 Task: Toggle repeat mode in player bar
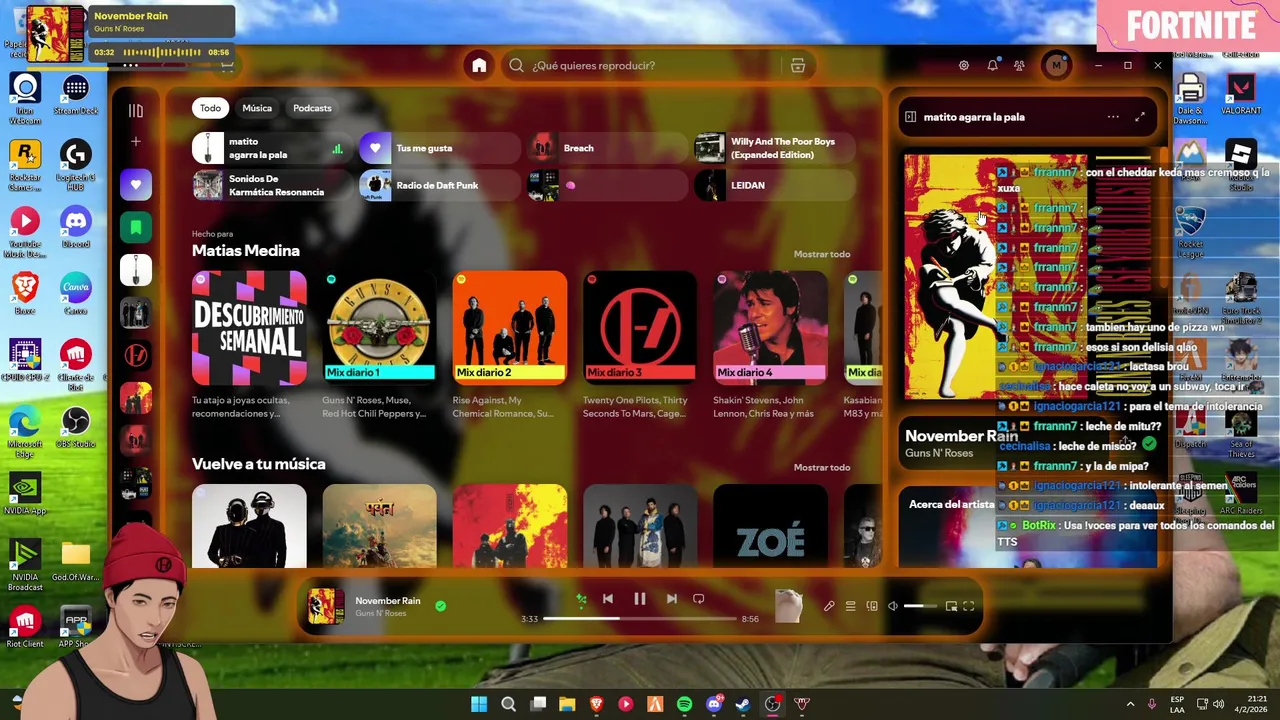click(699, 600)
